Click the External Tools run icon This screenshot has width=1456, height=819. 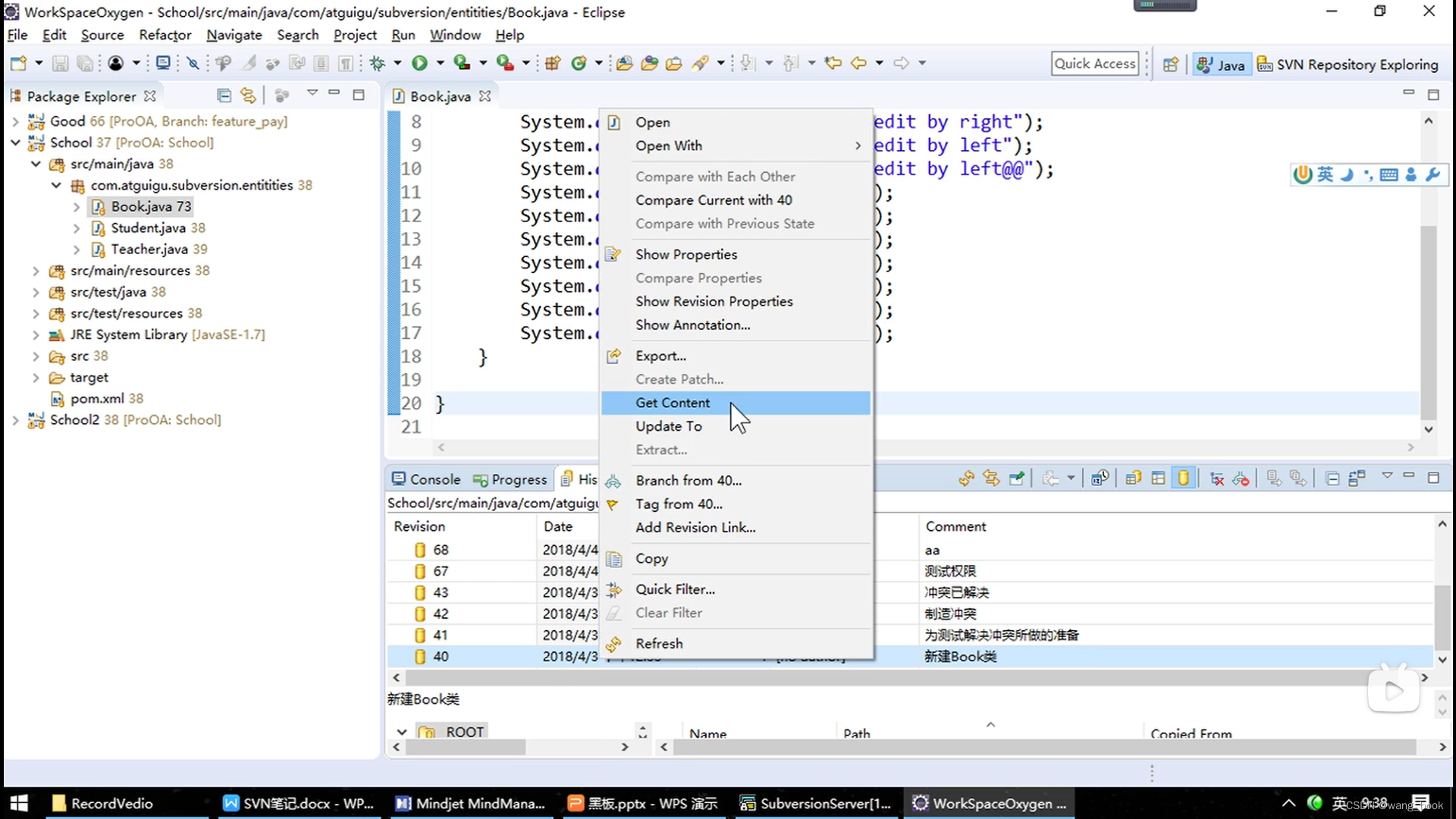tap(504, 64)
